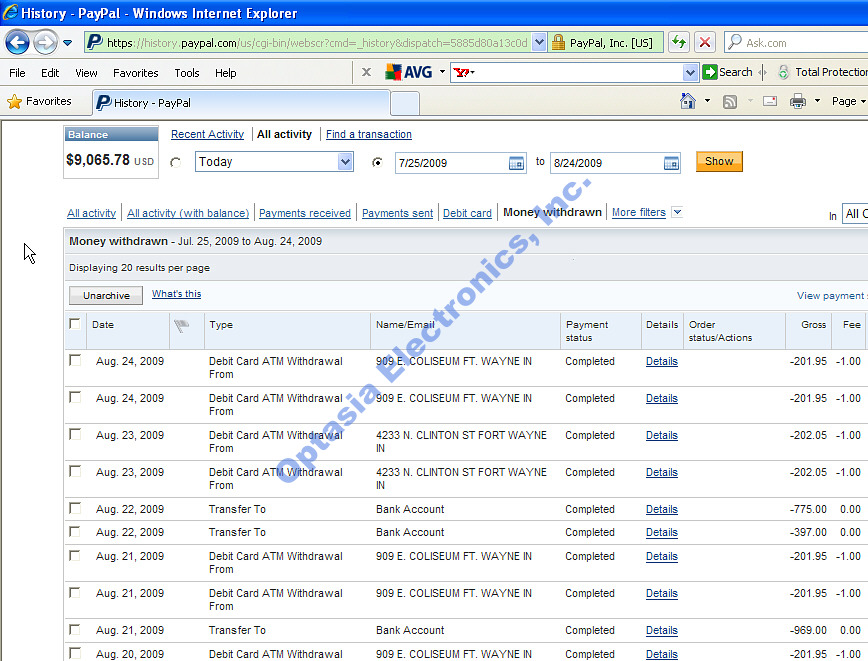Switch to the Payments received filter

tap(305, 213)
